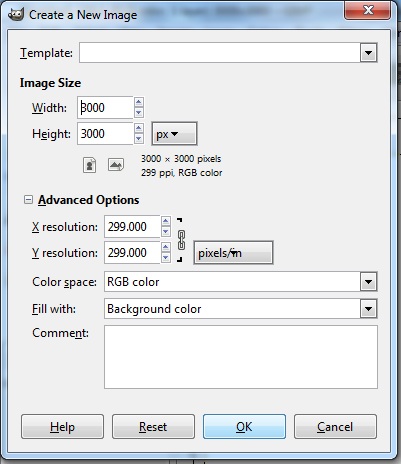Open the pixels/in resolution unit dropdown
Screen dimensions: 401x464
tap(233, 253)
